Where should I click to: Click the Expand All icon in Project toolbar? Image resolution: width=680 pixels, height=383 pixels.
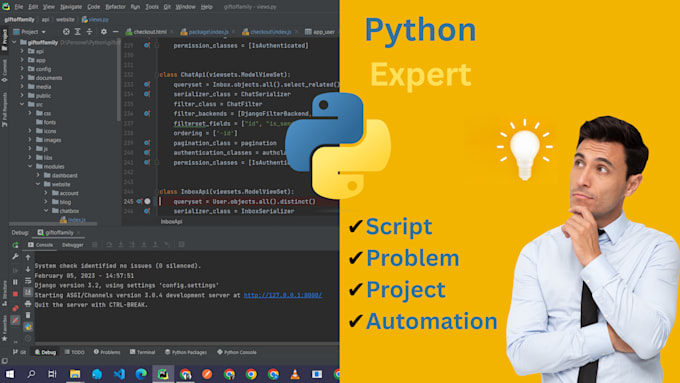(78, 32)
